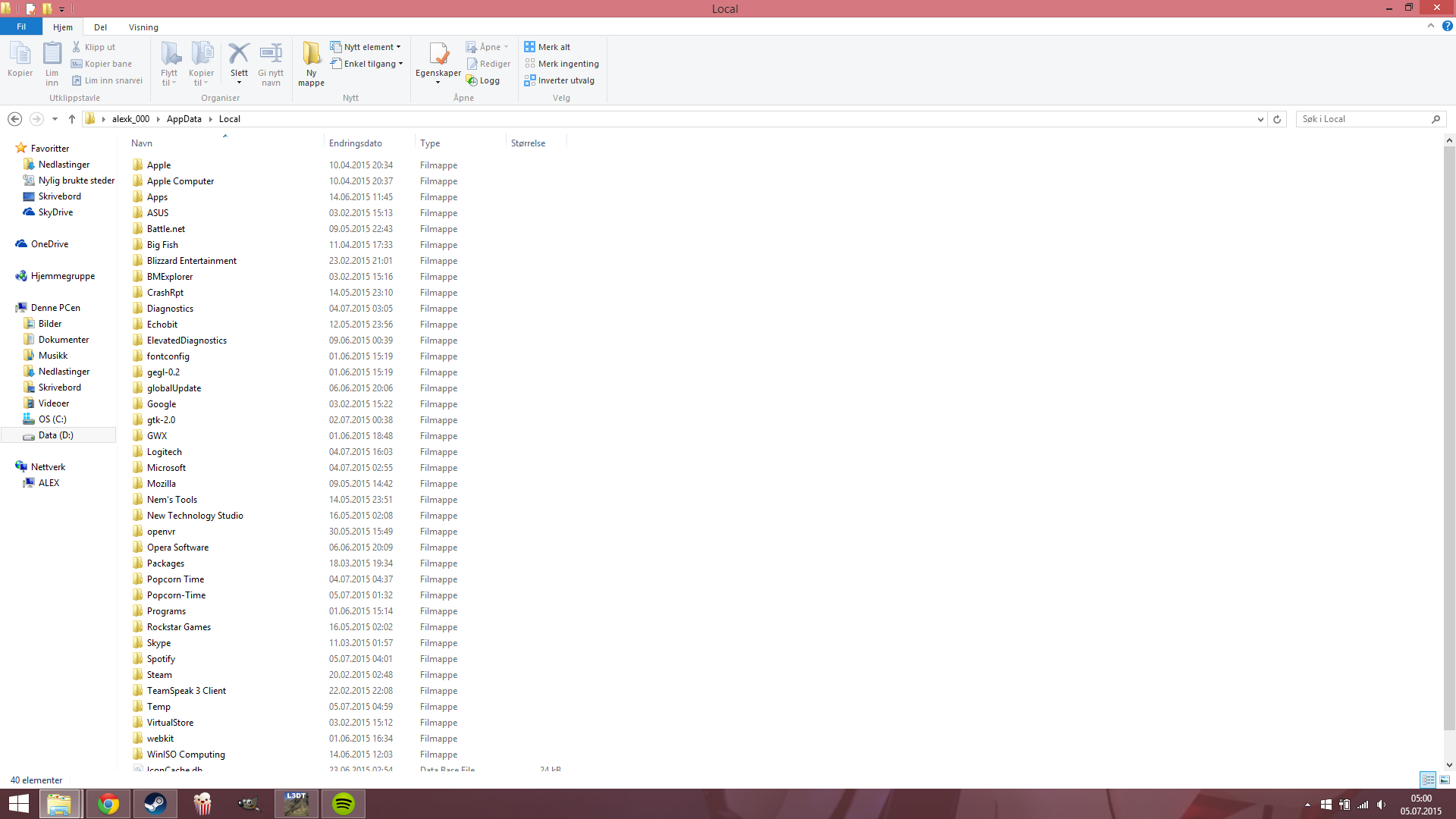1456x819 pixels.
Task: Switch to the Del ribbon tab
Action: (x=100, y=27)
